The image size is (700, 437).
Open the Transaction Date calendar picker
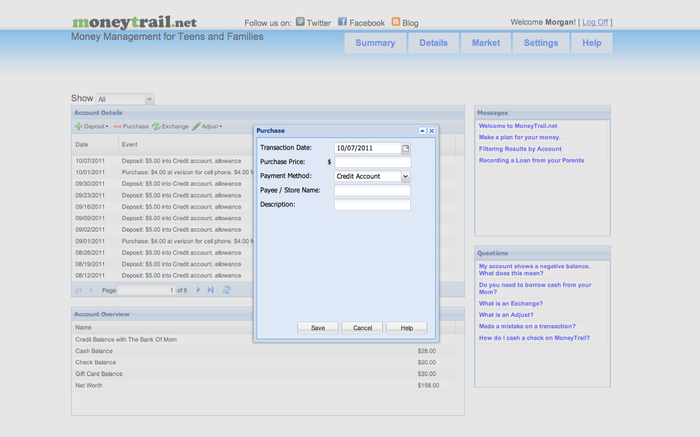406,148
